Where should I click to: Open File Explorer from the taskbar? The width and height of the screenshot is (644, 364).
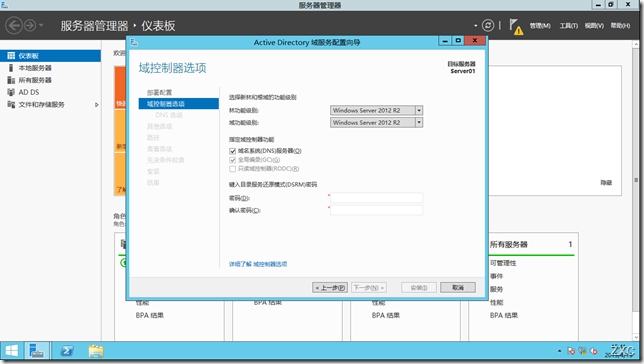tap(96, 351)
